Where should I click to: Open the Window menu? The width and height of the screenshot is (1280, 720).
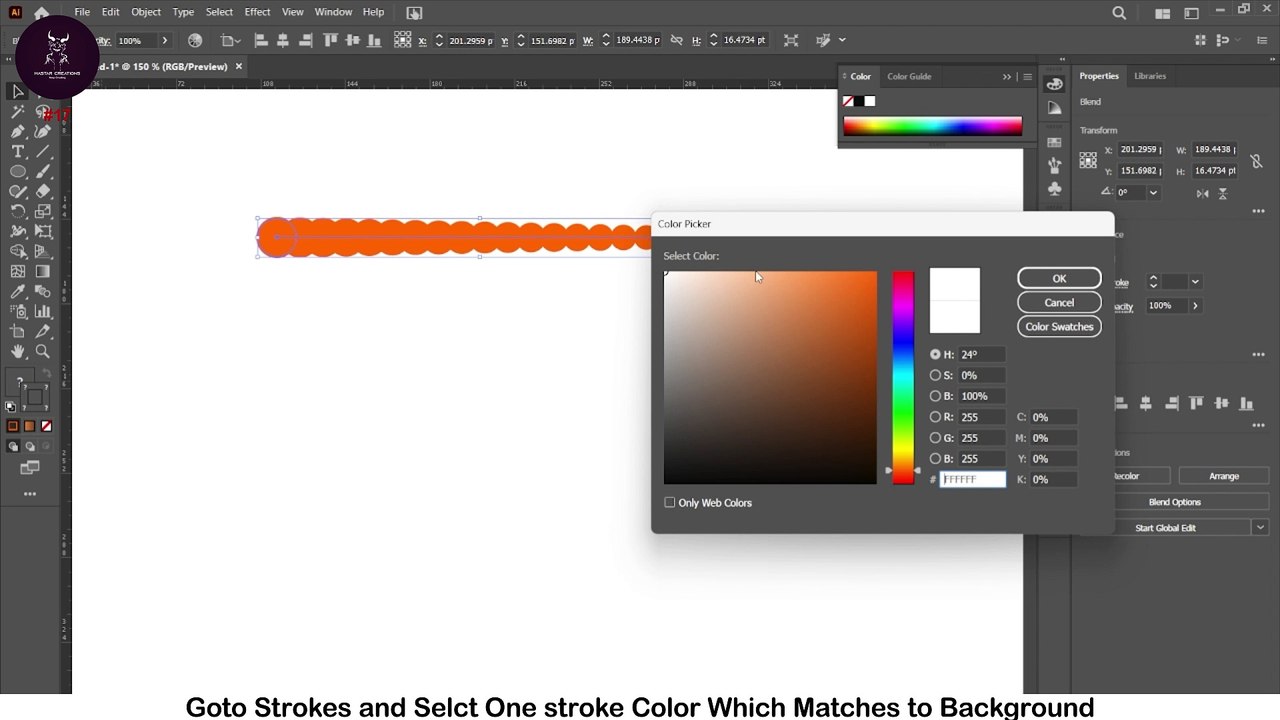333,12
